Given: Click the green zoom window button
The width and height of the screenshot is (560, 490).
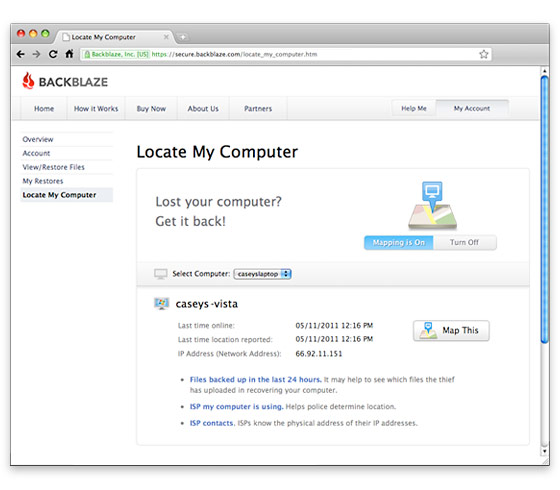Looking at the screenshot, I should tap(45, 34).
